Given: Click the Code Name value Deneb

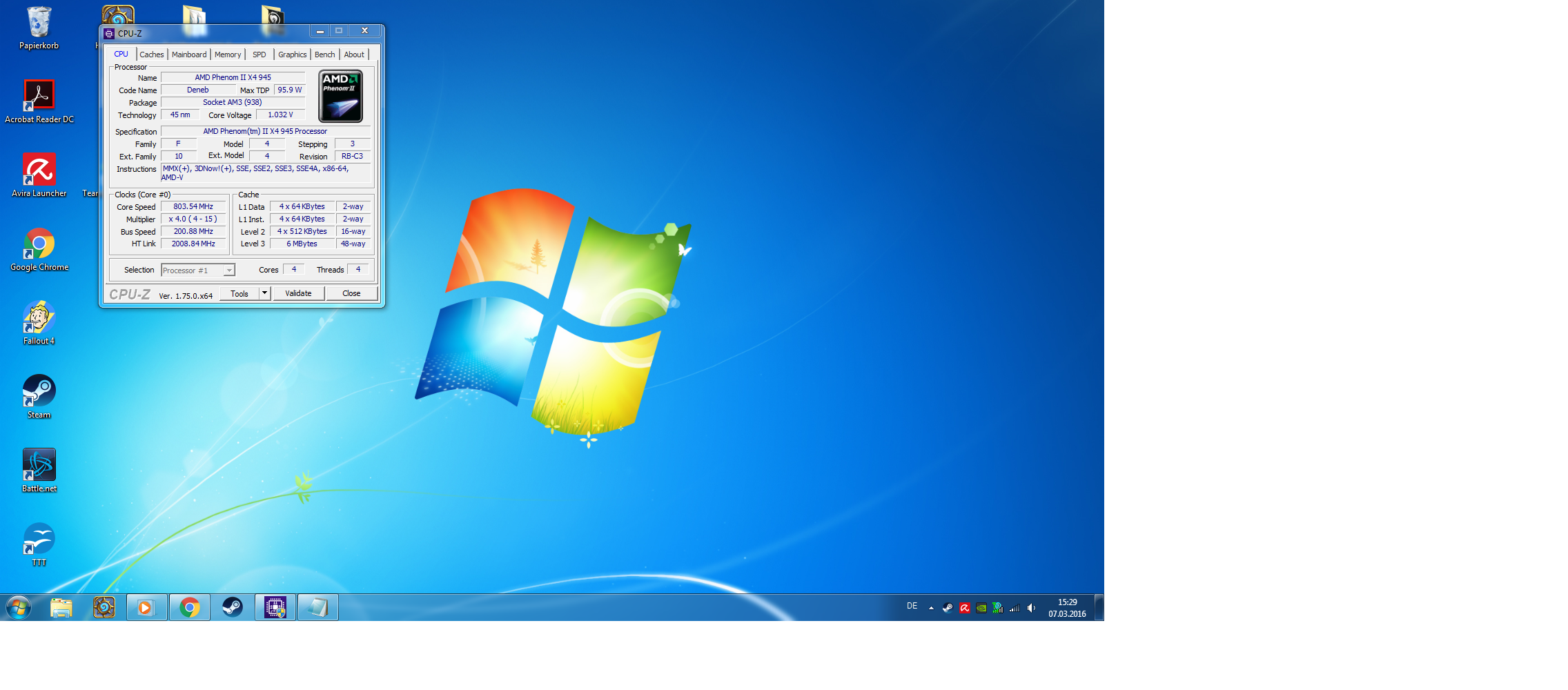Looking at the screenshot, I should click(x=198, y=90).
